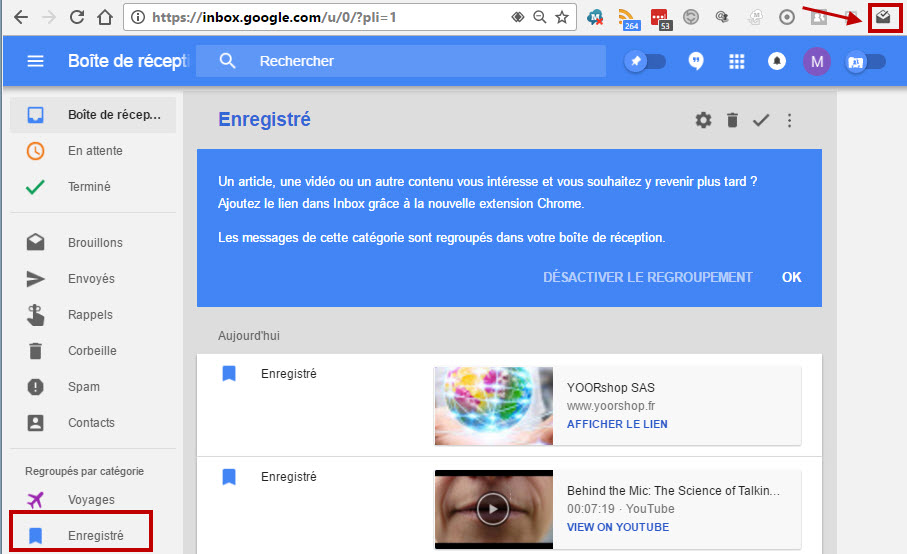Open the Google apps grid

point(736,61)
